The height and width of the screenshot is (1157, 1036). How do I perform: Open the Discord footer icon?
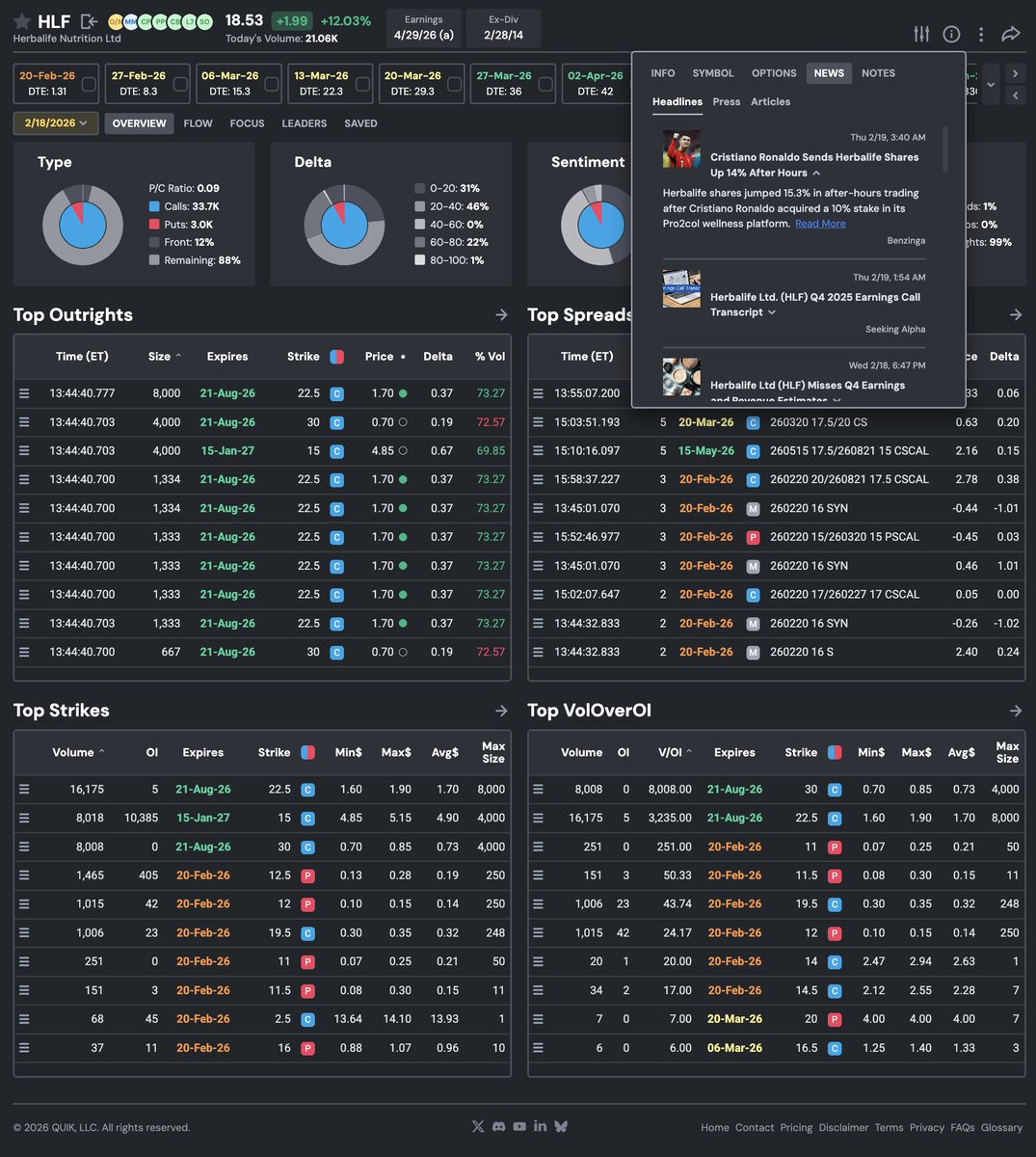pos(498,1126)
